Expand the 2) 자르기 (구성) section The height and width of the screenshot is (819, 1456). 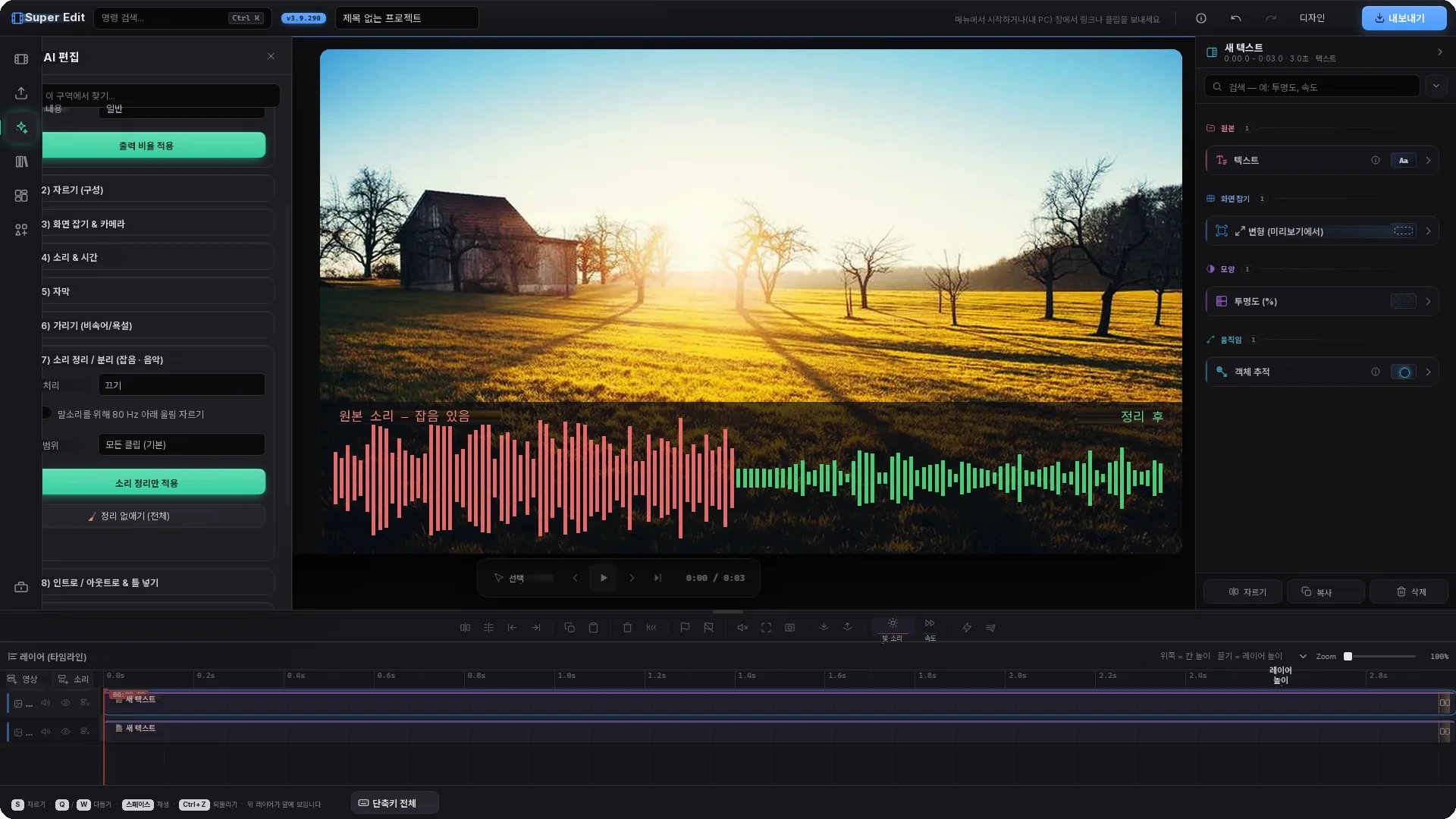point(157,190)
